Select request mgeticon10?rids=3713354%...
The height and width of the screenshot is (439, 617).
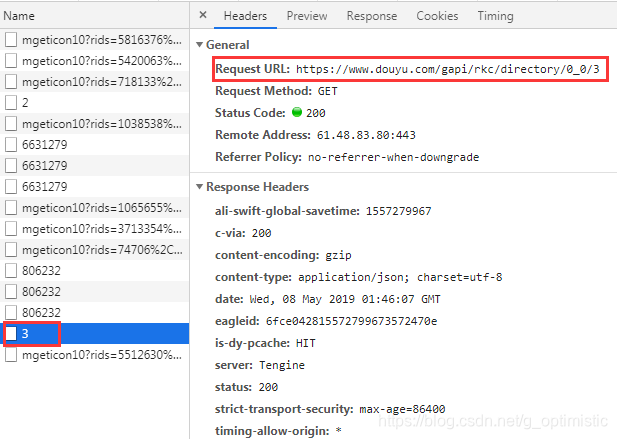(x=94, y=229)
